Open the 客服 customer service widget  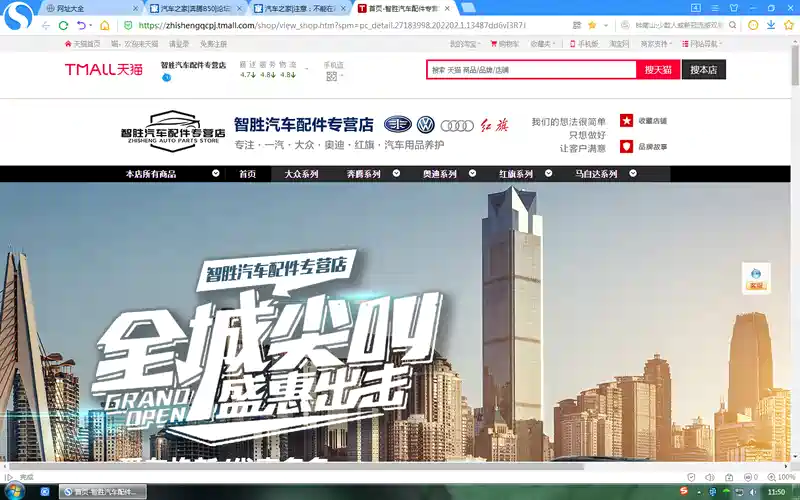(x=756, y=278)
